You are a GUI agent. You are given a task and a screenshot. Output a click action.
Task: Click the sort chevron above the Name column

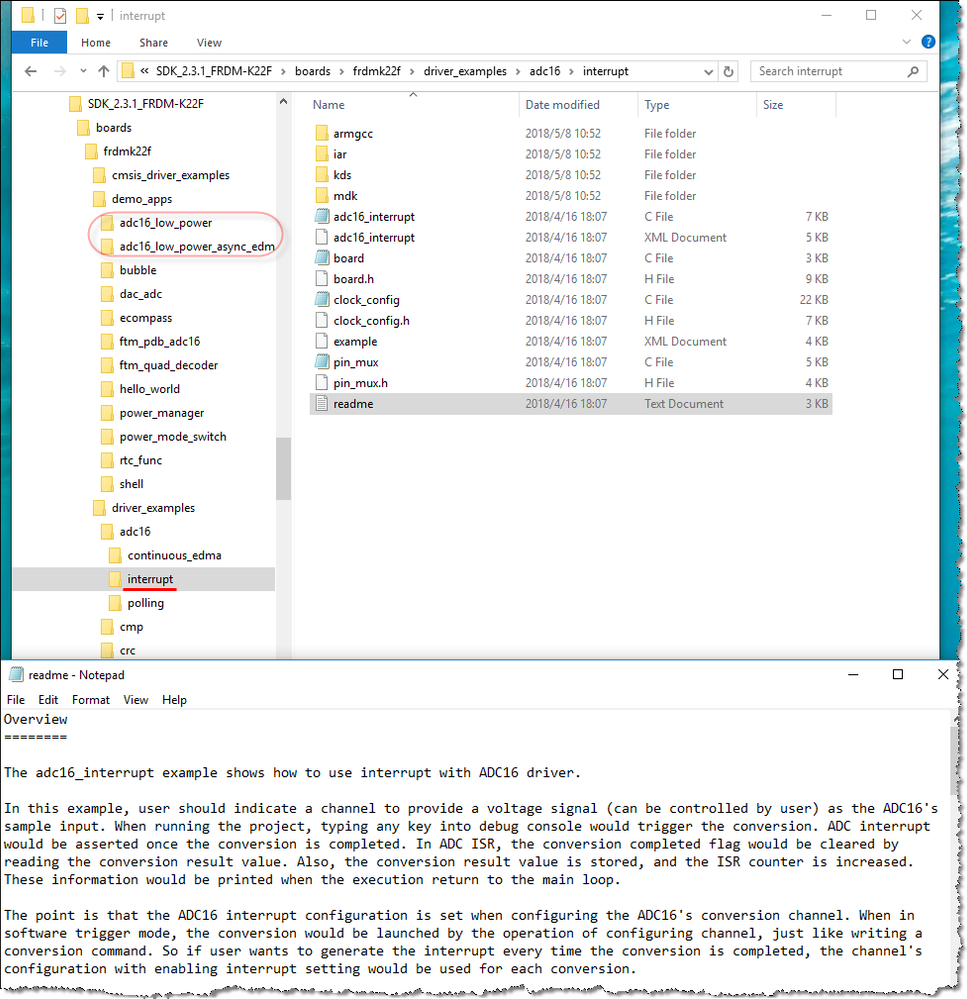[412, 92]
